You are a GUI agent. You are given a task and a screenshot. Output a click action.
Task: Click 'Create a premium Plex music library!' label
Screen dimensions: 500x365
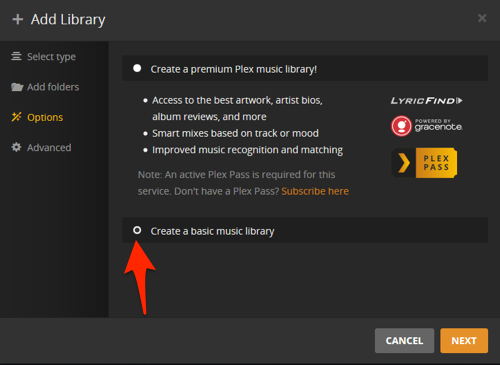pos(233,69)
